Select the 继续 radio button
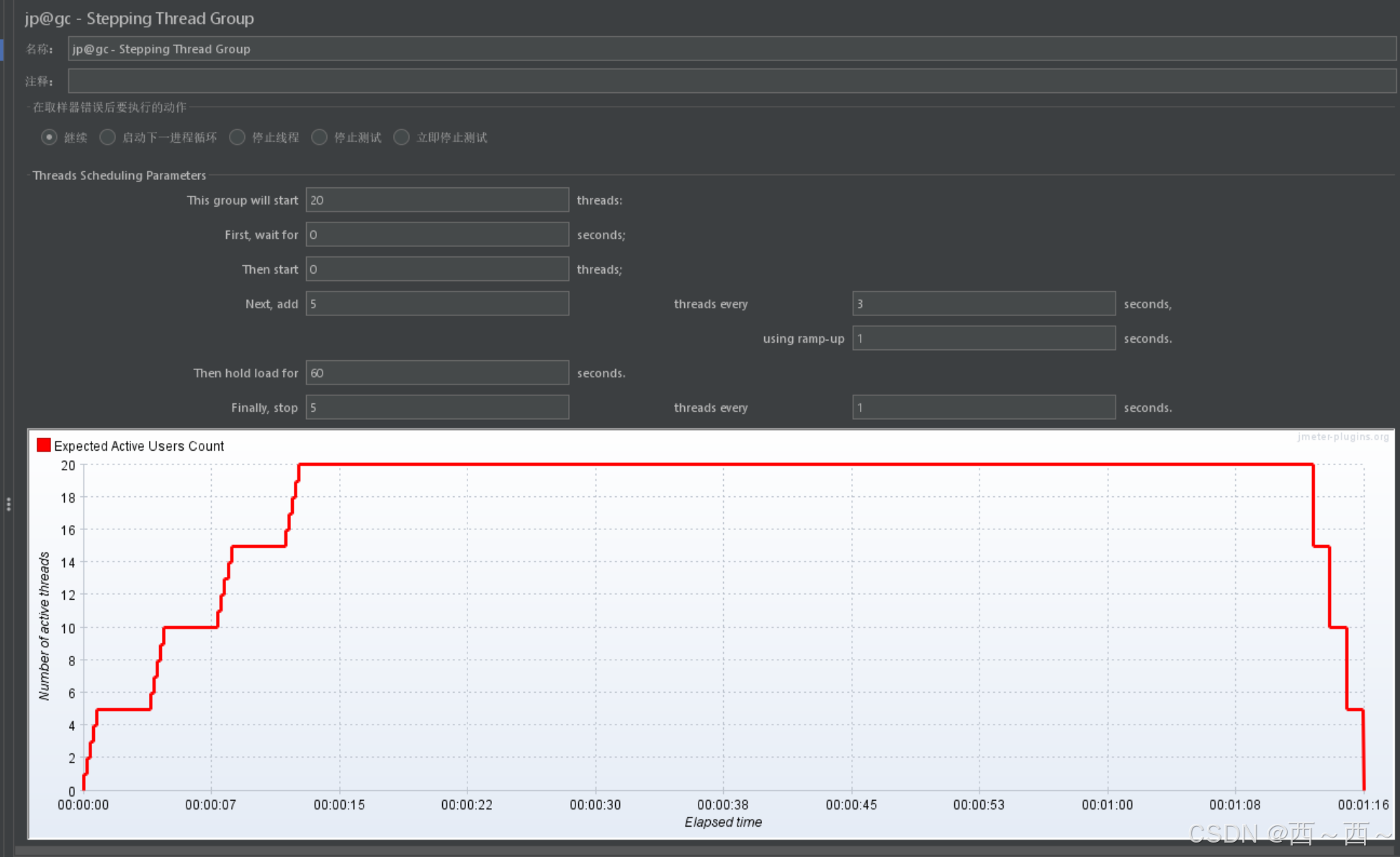This screenshot has height=857, width=1400. pos(49,137)
